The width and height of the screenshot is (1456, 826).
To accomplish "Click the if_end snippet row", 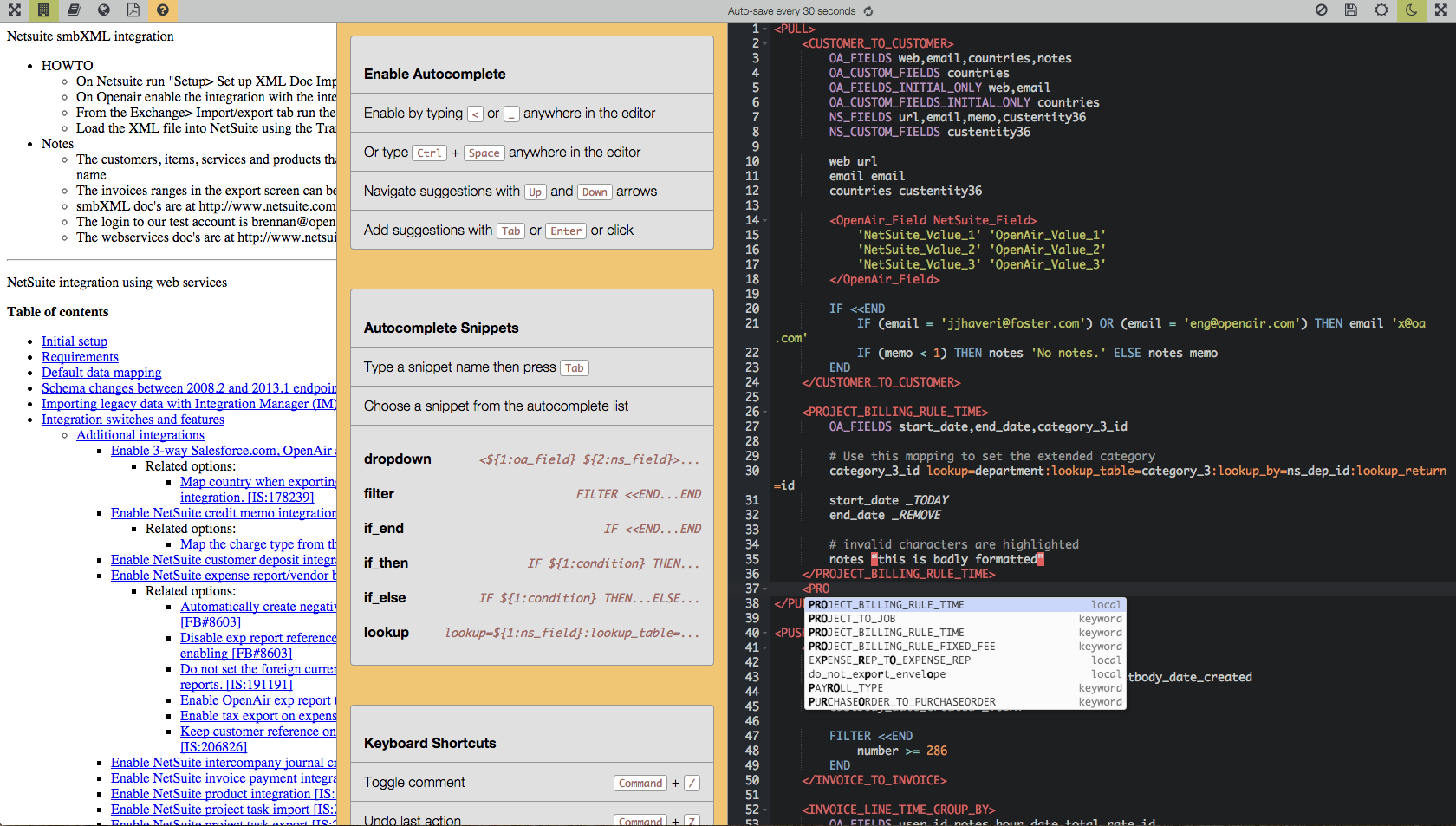I will click(x=532, y=529).
